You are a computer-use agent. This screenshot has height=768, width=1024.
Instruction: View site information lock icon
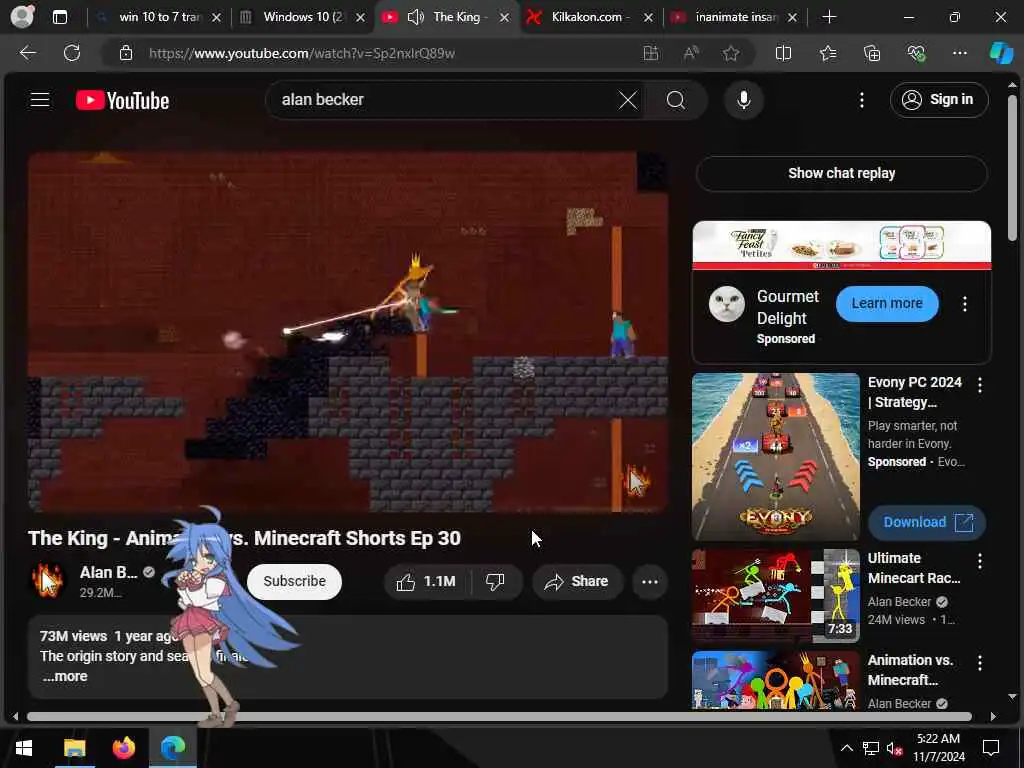click(x=125, y=53)
